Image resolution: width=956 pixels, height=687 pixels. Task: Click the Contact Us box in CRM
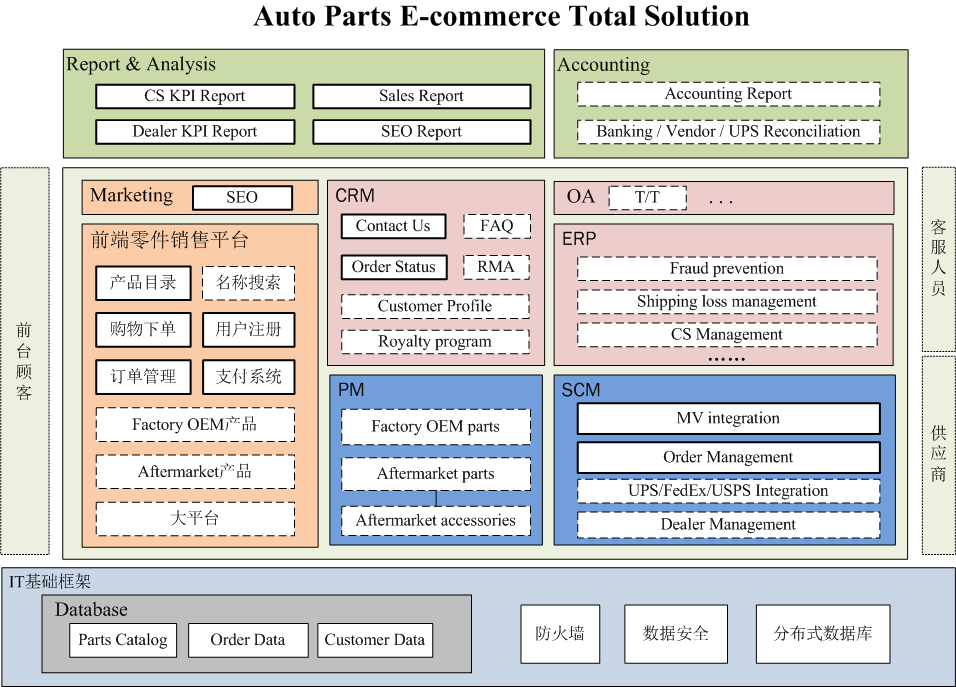(393, 226)
